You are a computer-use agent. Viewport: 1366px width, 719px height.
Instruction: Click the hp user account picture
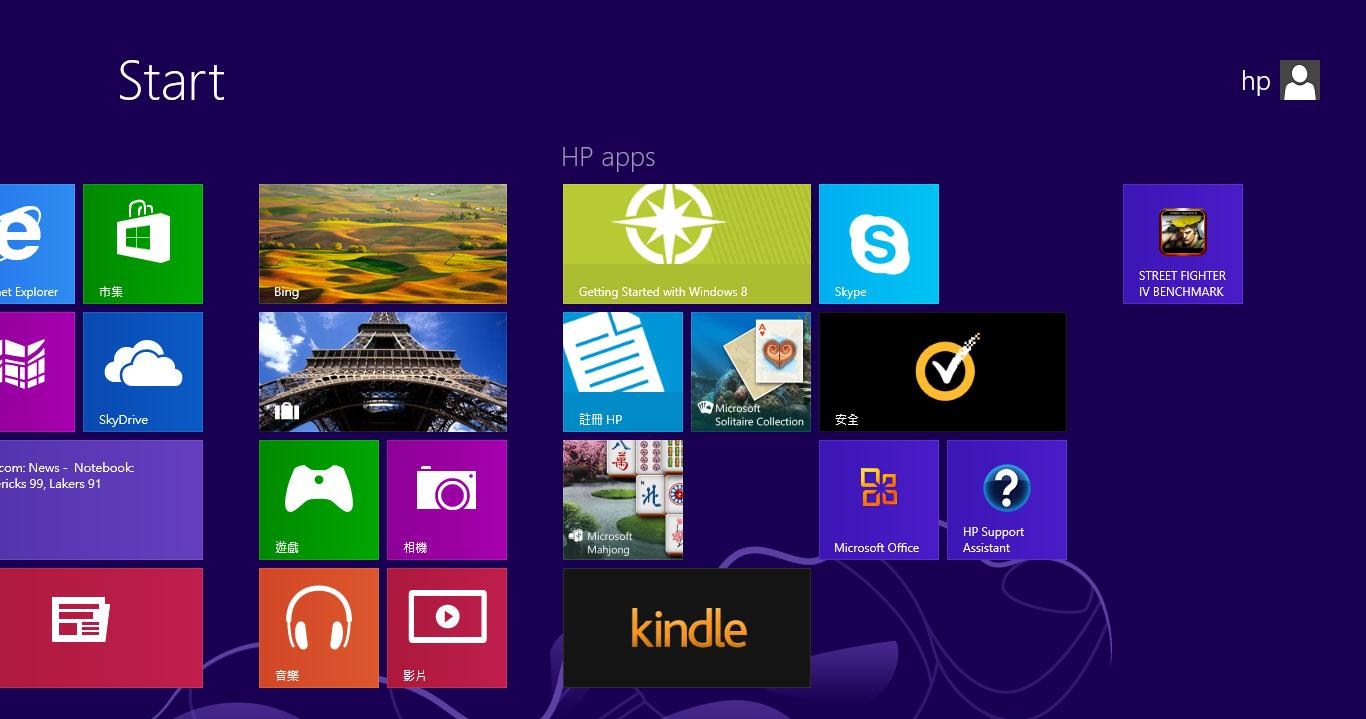[x=1299, y=80]
